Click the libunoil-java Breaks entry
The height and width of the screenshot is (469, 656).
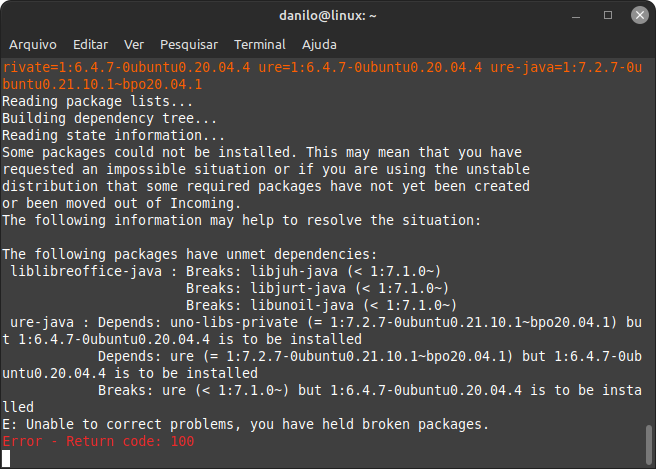coord(321,305)
